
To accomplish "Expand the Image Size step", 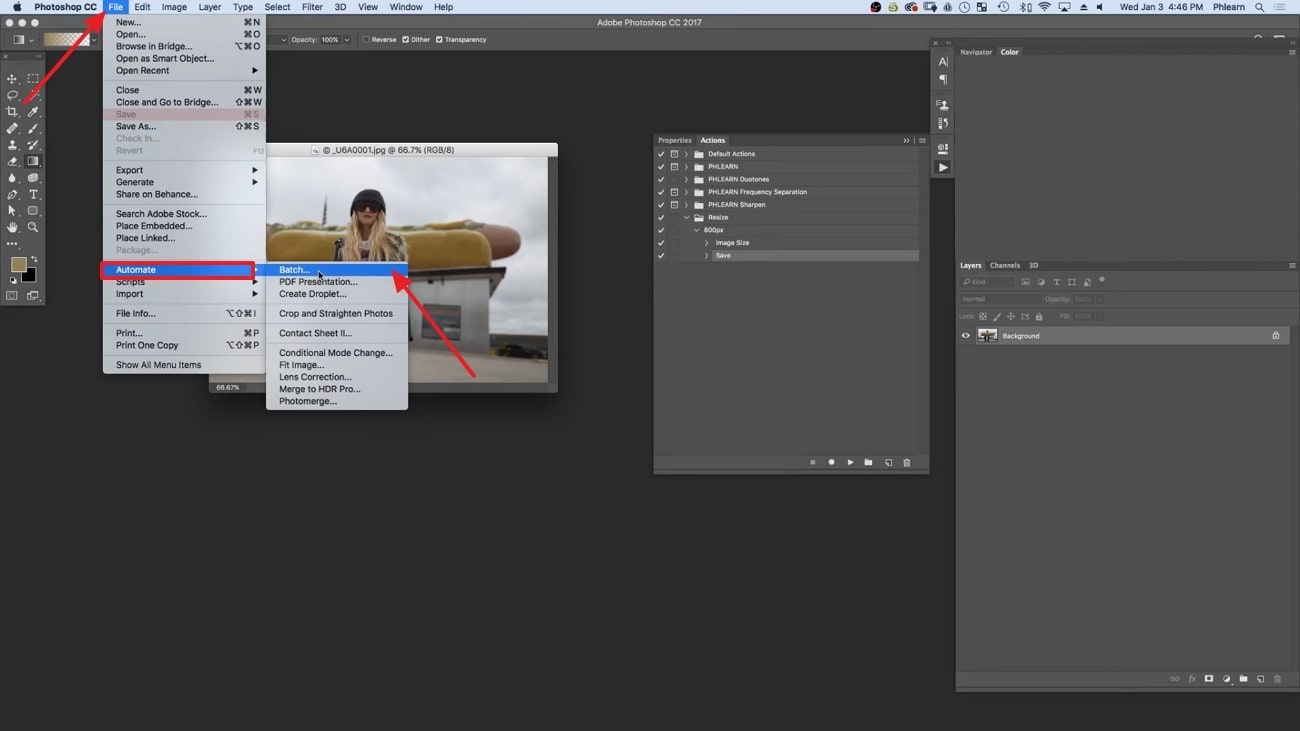I will click(x=706, y=243).
